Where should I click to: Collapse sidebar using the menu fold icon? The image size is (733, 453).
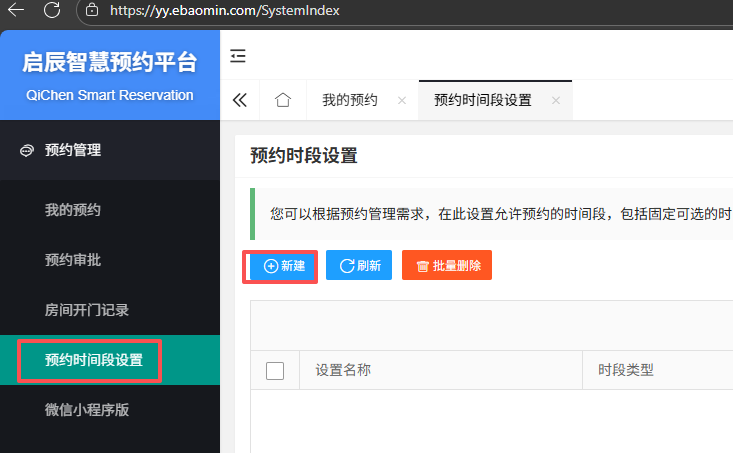(238, 56)
